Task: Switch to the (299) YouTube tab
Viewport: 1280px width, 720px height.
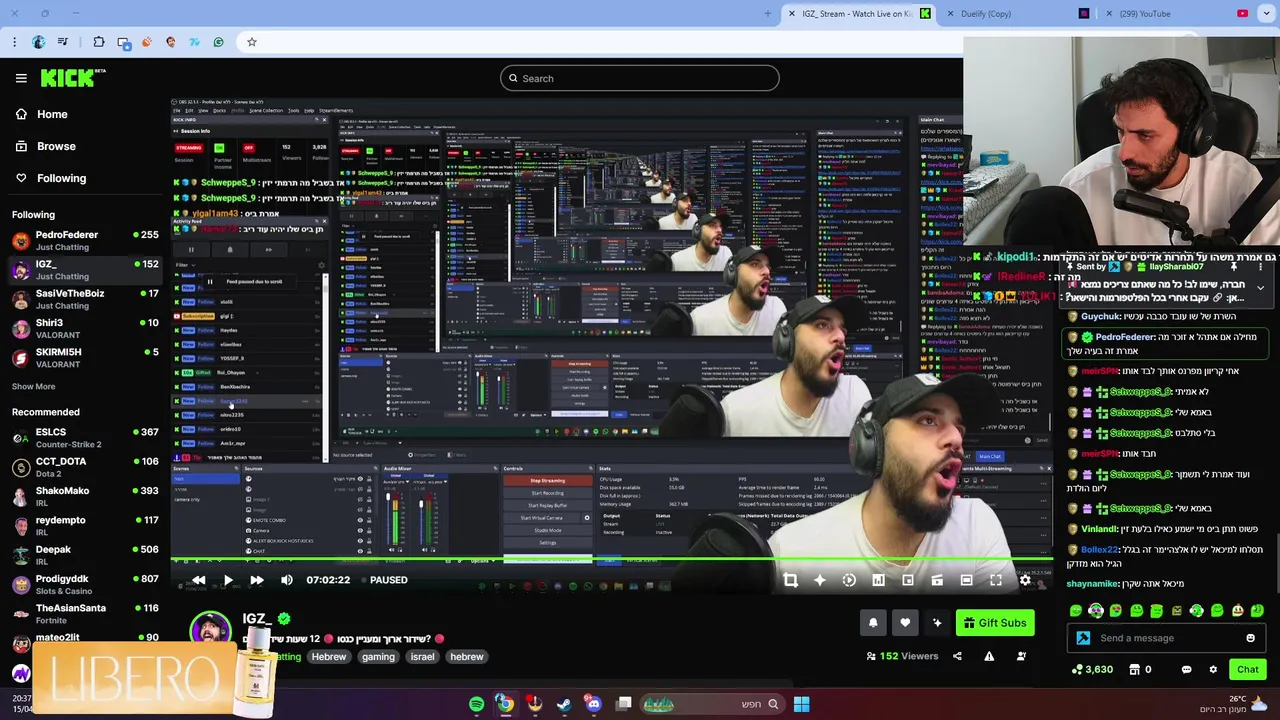Action: point(1176,14)
